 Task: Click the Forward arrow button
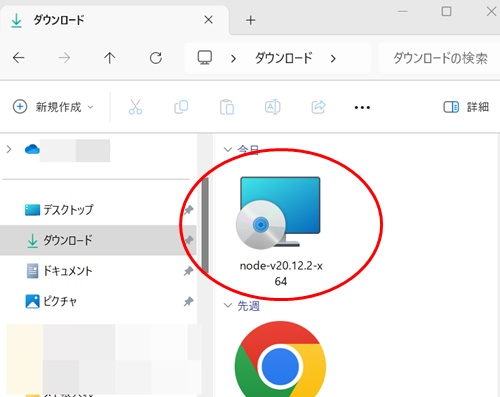coord(64,58)
